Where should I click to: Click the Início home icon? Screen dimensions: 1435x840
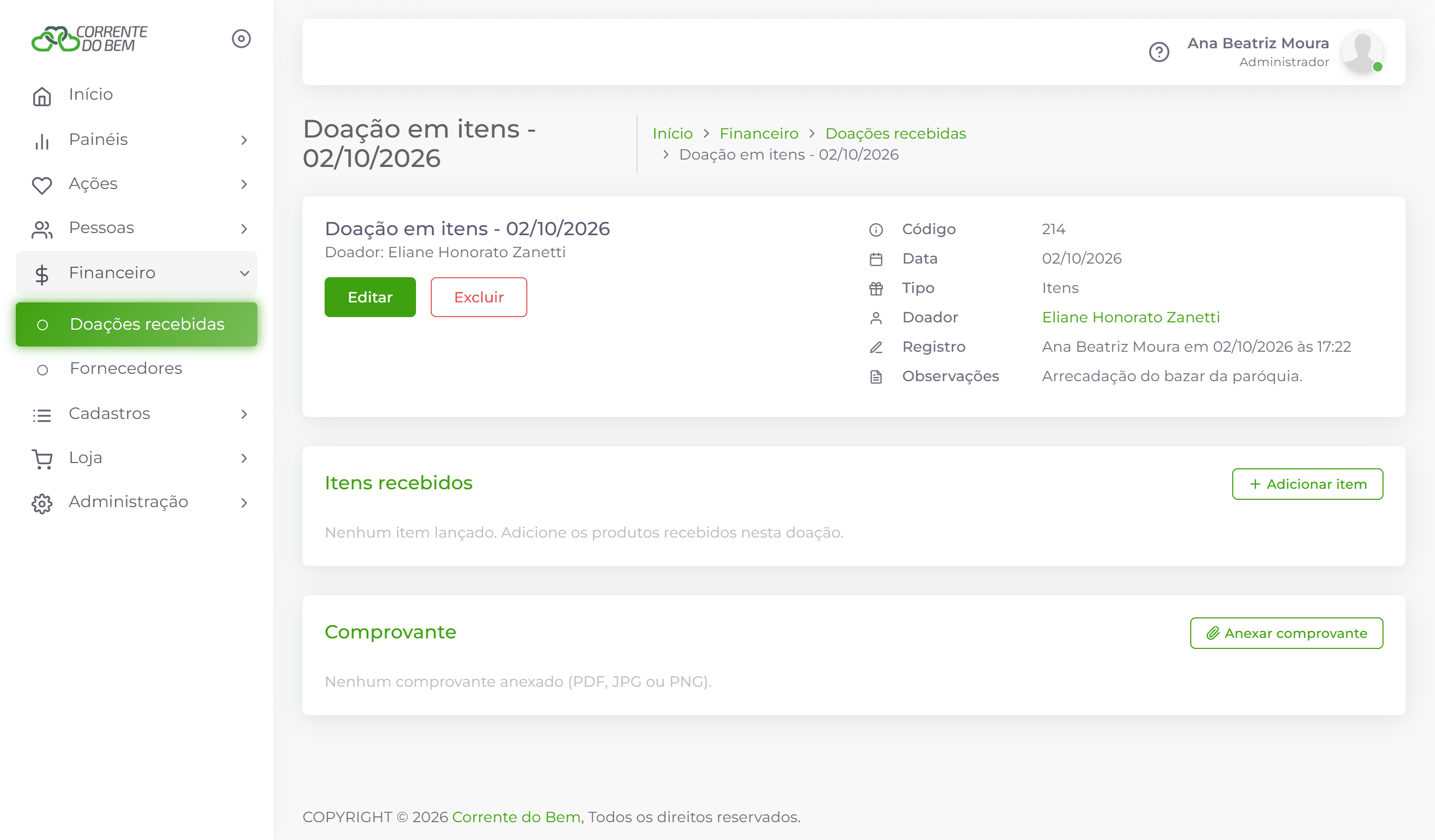(41, 96)
